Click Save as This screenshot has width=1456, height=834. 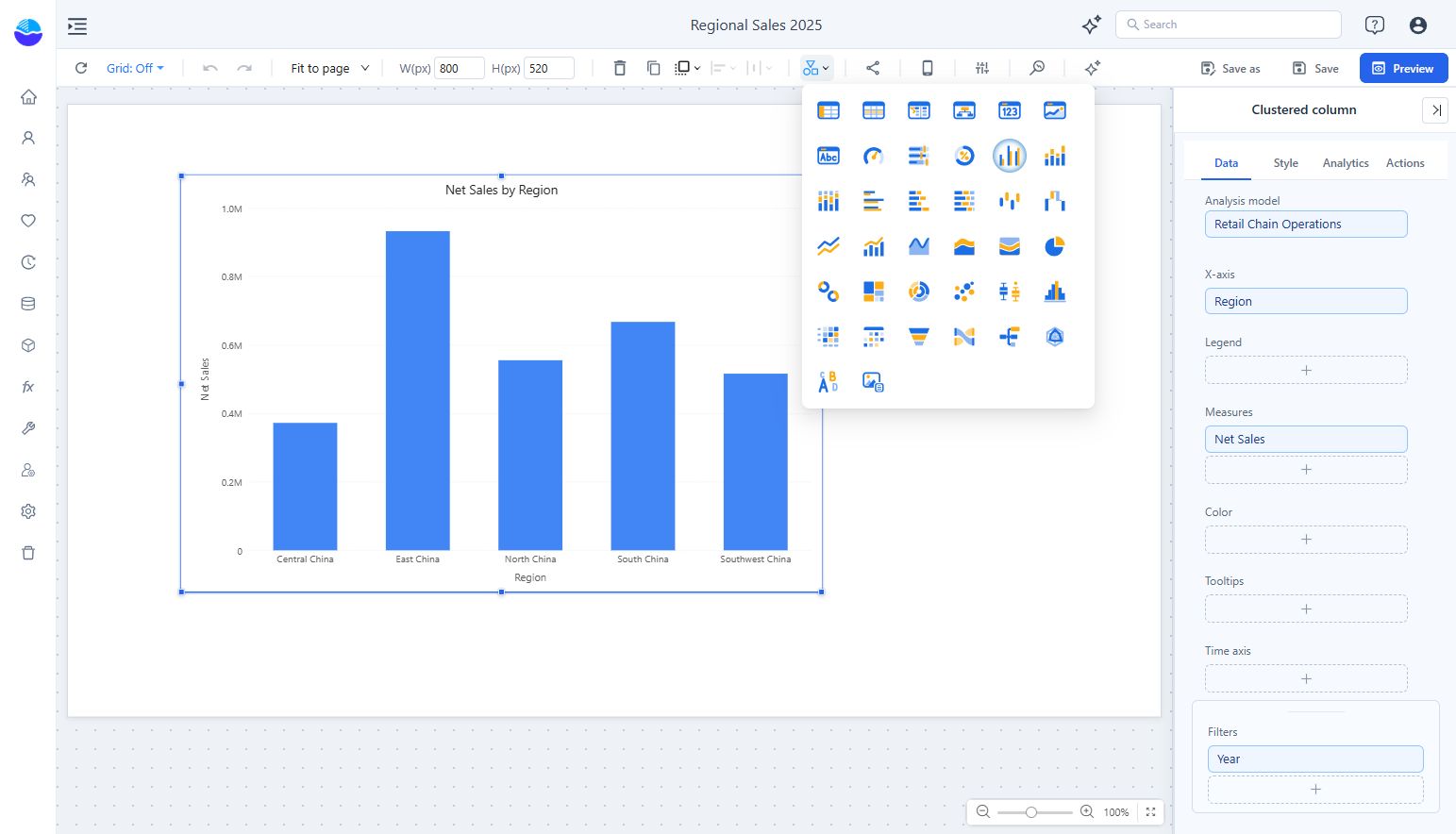pos(1230,68)
